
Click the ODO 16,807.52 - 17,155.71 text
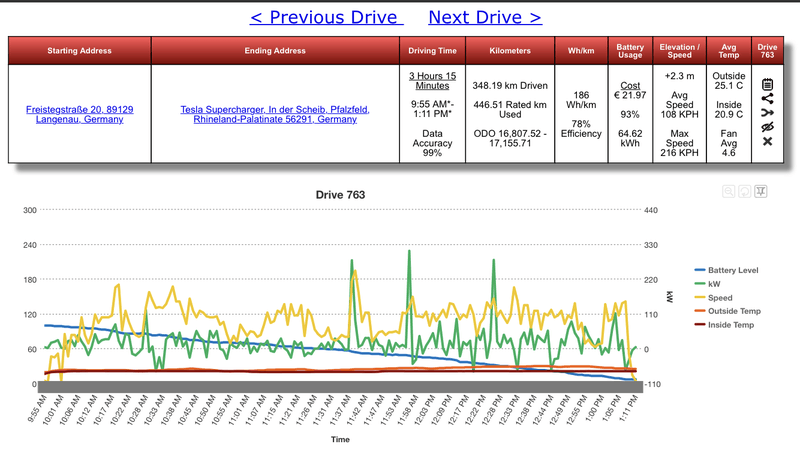click(510, 138)
